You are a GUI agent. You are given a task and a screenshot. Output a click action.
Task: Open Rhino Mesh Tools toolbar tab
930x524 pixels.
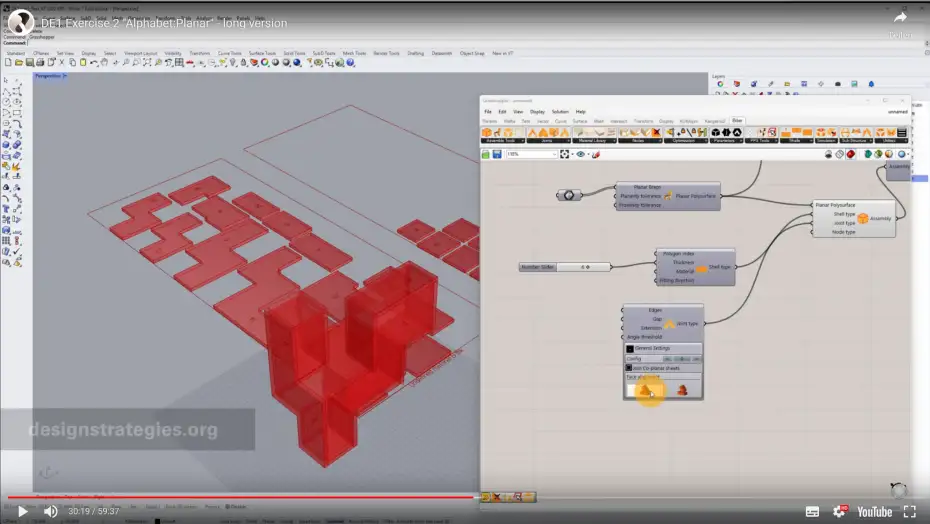[x=354, y=53]
